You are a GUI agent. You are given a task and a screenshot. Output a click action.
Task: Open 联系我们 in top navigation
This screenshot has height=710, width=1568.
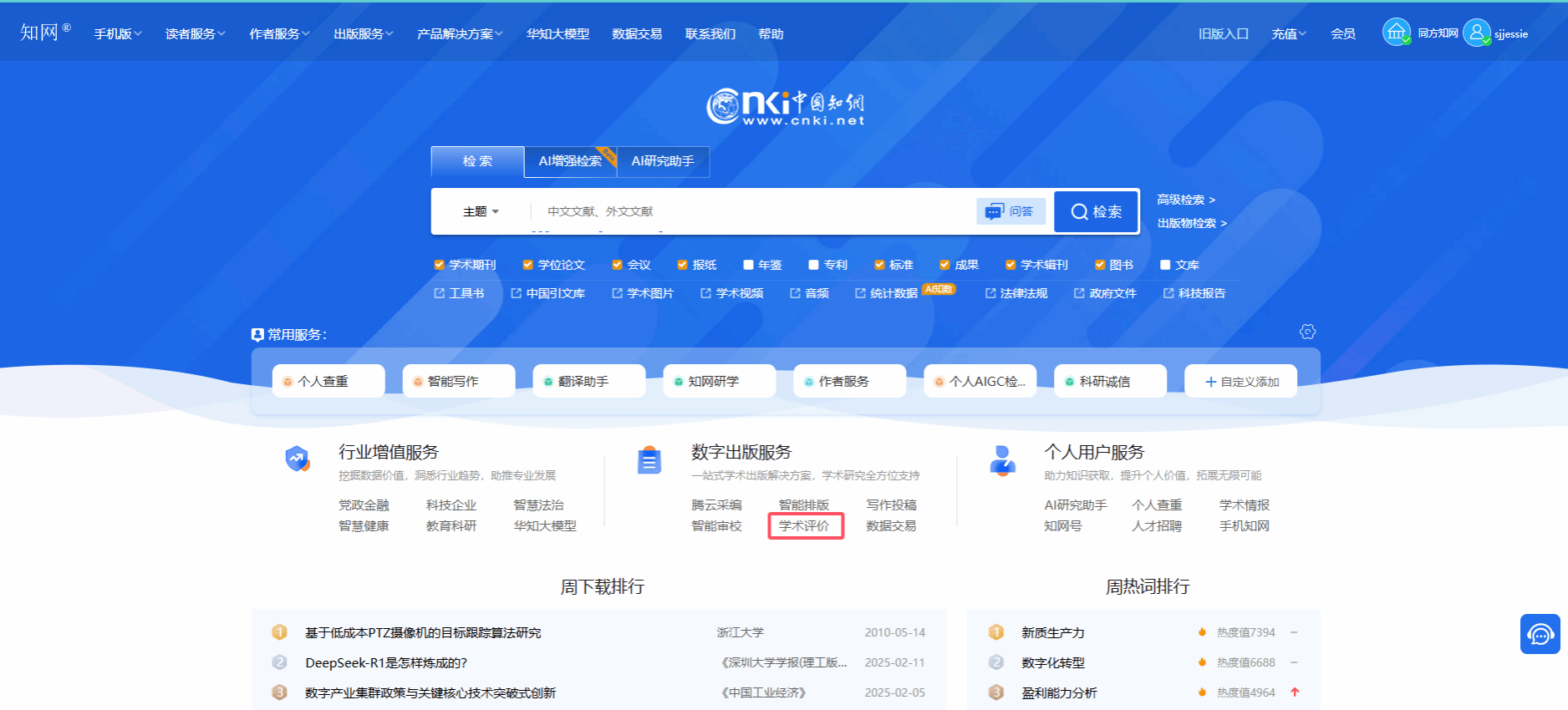710,33
